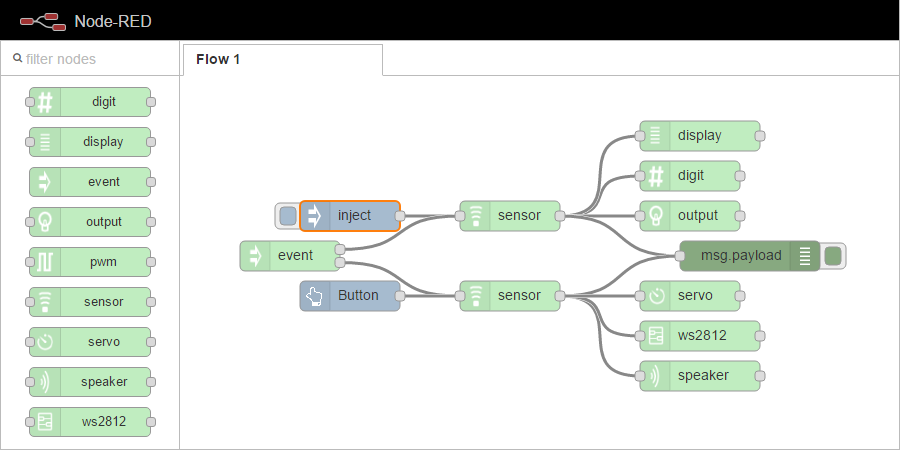This screenshot has height=450, width=900.
Task: Toggle the msg.payload debug node button
Action: (x=833, y=256)
